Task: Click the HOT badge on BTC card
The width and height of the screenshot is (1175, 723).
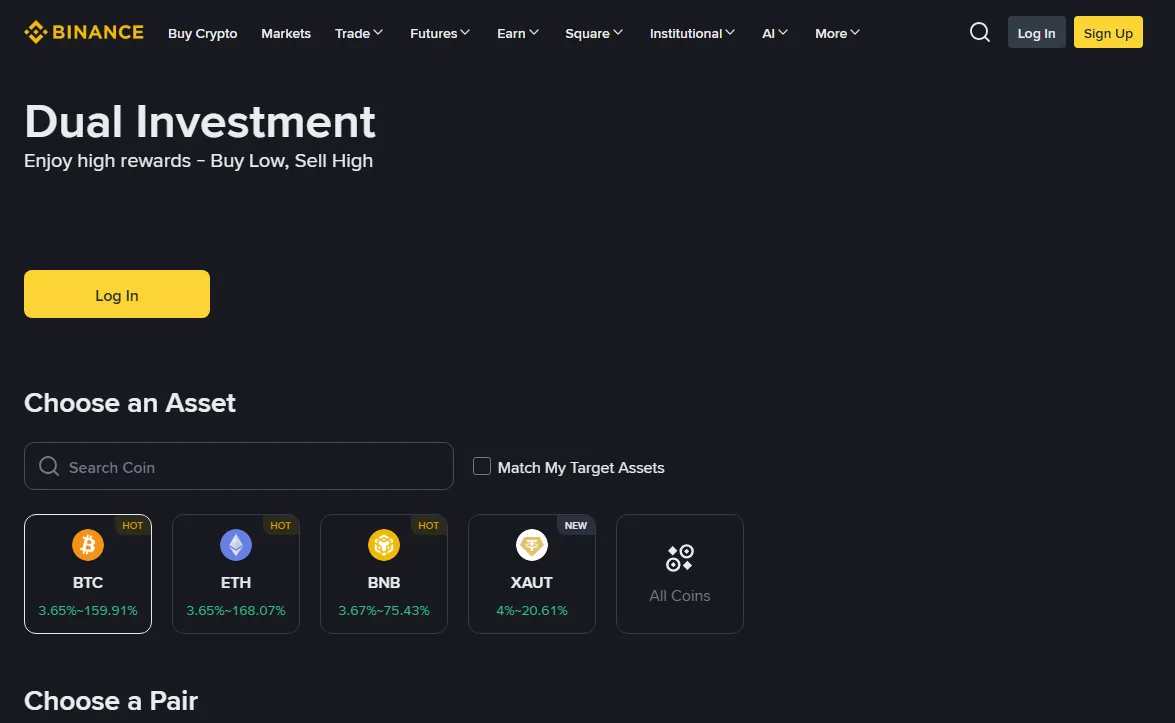Action: click(x=133, y=525)
